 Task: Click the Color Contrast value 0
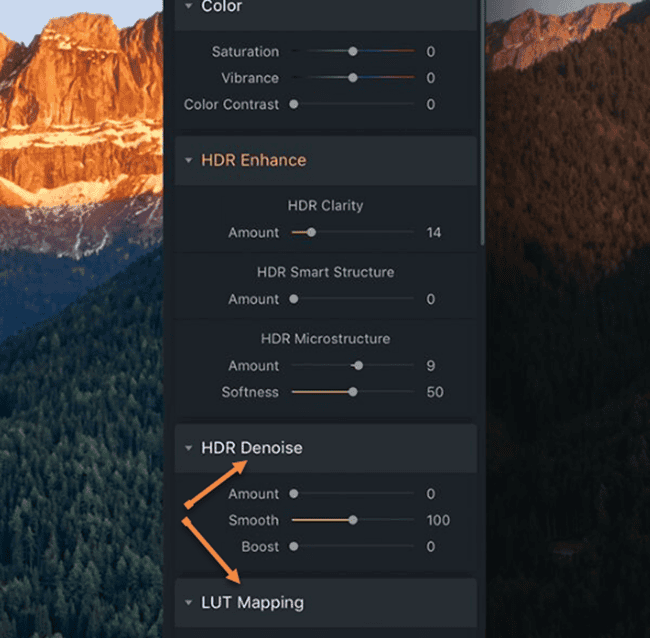[431, 104]
